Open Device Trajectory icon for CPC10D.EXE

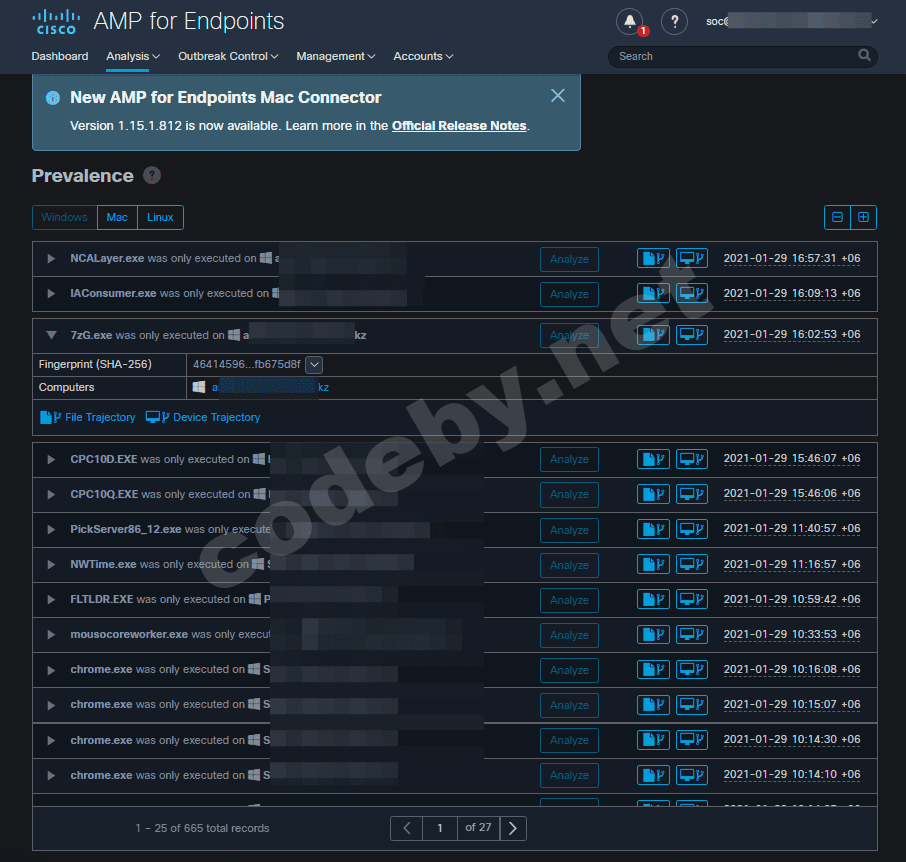click(692, 459)
